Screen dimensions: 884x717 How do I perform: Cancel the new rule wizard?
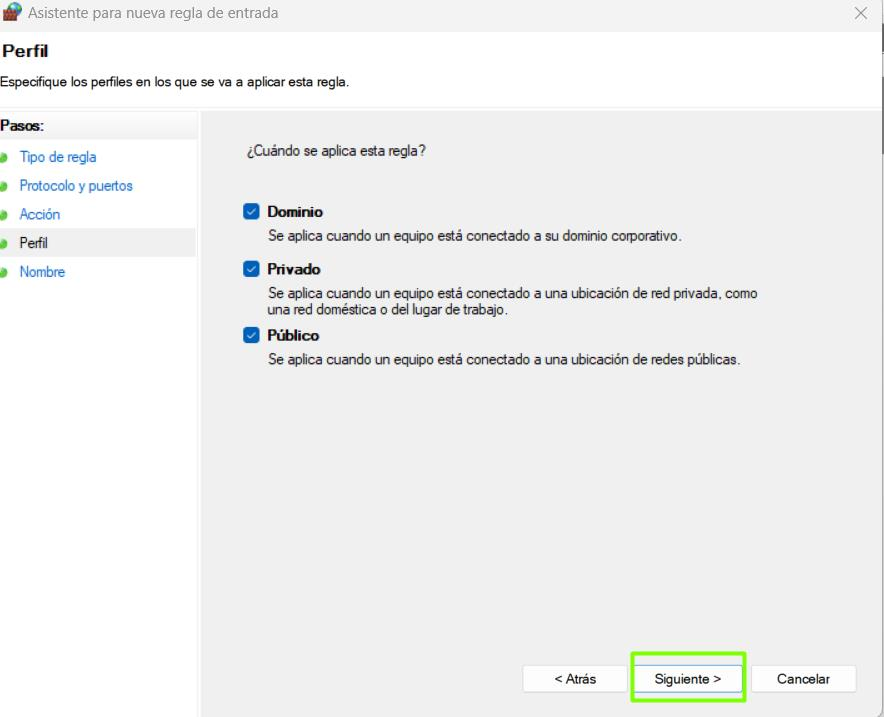[x=803, y=679]
